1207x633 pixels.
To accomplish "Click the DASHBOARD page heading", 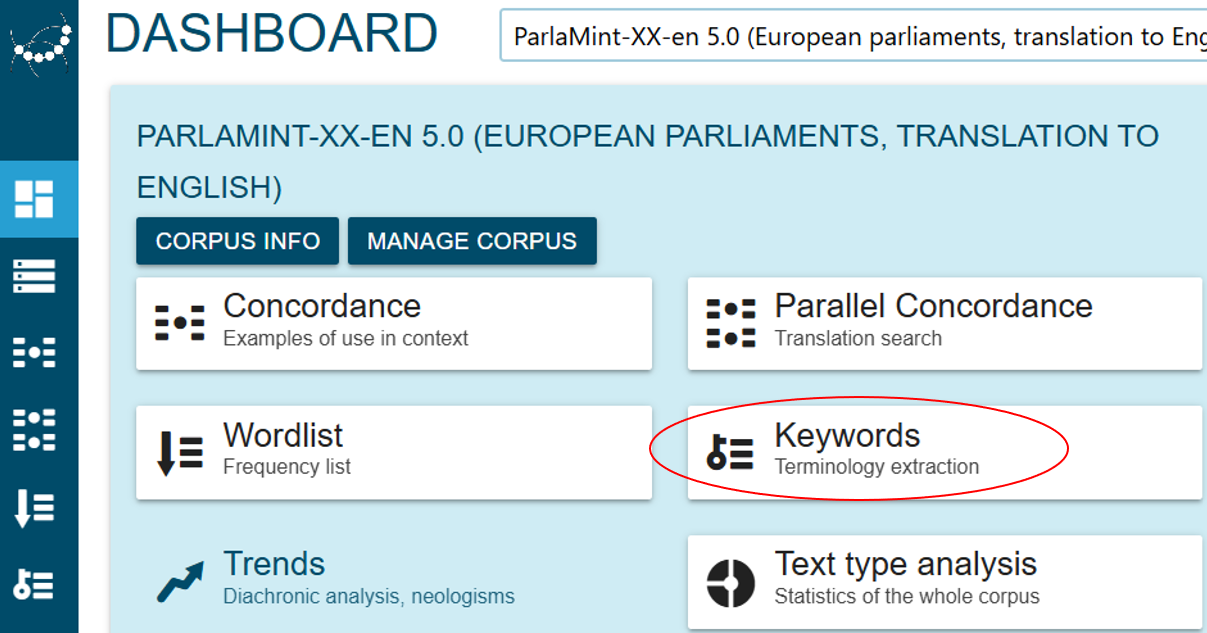I will tap(272, 34).
